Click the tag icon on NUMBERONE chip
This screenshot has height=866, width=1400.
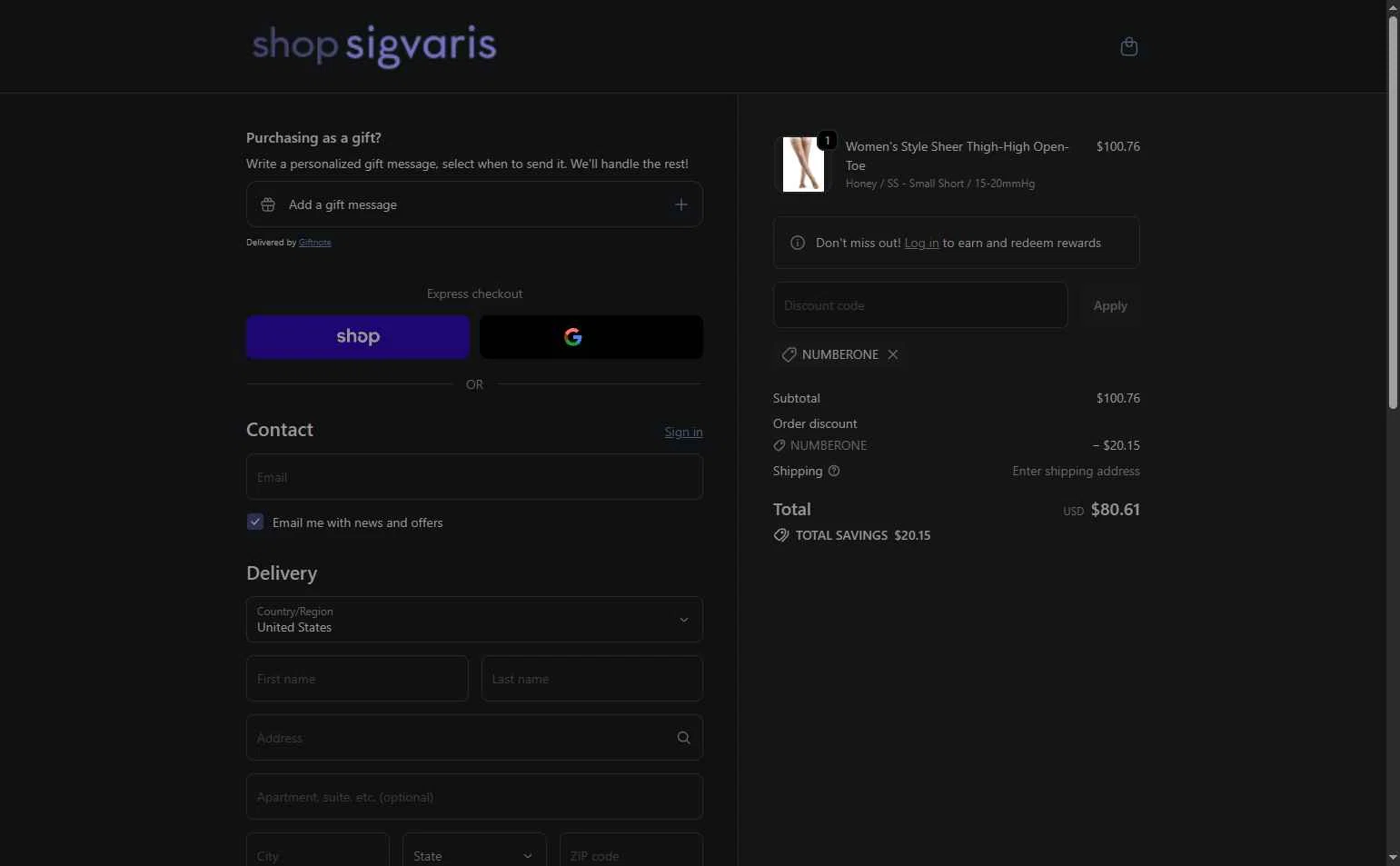789,354
